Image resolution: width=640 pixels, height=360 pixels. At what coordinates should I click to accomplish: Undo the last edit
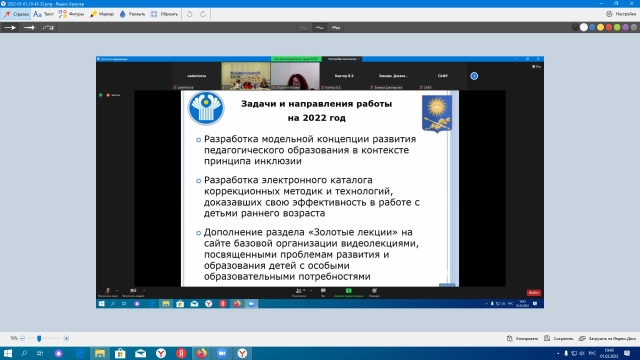tap(190, 14)
